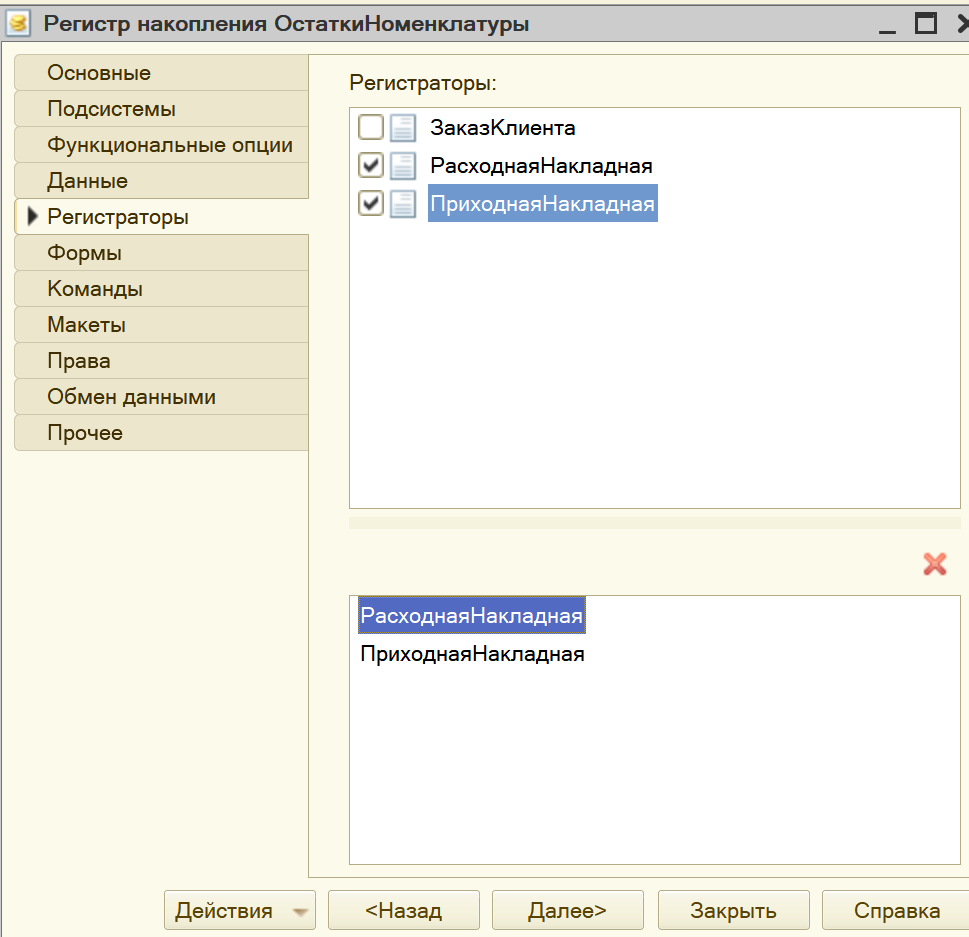Uncheck the РасходнаяНакладная registrator checkbox
969x937 pixels.
pyautogui.click(x=371, y=165)
